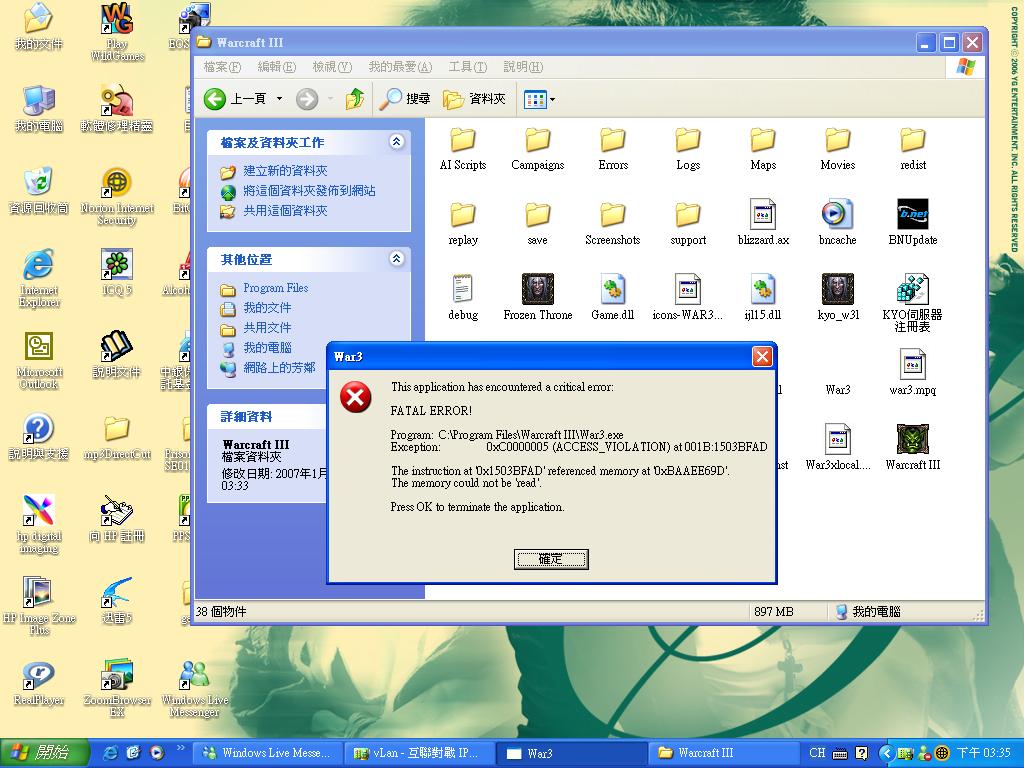The image size is (1024, 768).
Task: Open the 編輯(E) Edit menu
Action: pyautogui.click(x=277, y=67)
